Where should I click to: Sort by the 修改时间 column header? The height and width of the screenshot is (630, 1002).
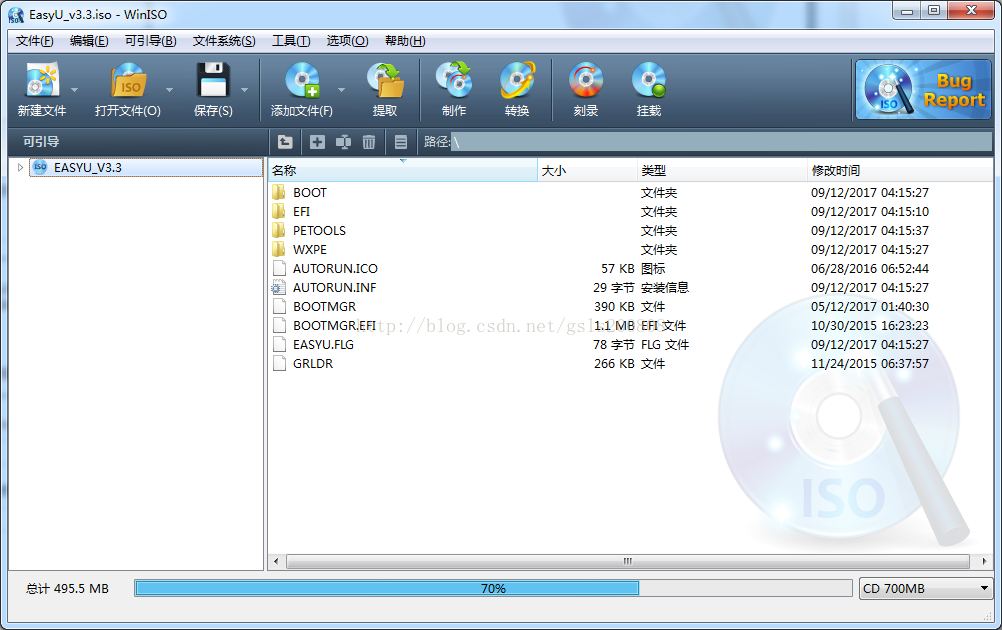[x=900, y=171]
